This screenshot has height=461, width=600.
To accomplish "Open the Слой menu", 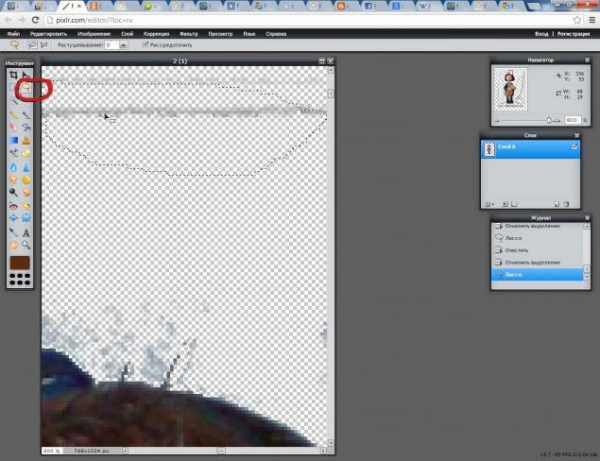I will click(x=129, y=33).
